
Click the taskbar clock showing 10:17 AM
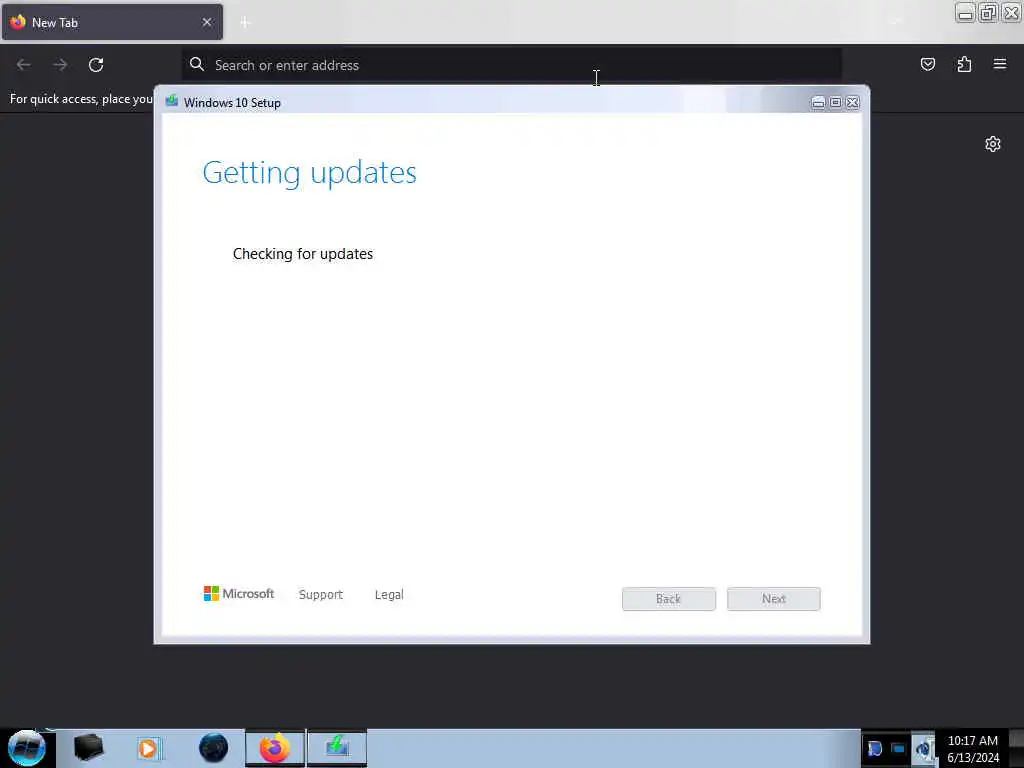[x=972, y=749]
